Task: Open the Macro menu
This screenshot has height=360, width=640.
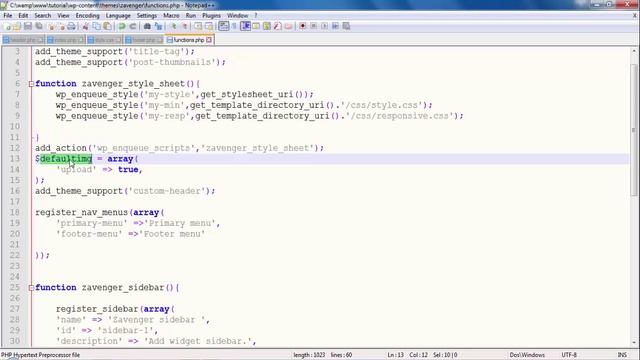Action: (171, 16)
